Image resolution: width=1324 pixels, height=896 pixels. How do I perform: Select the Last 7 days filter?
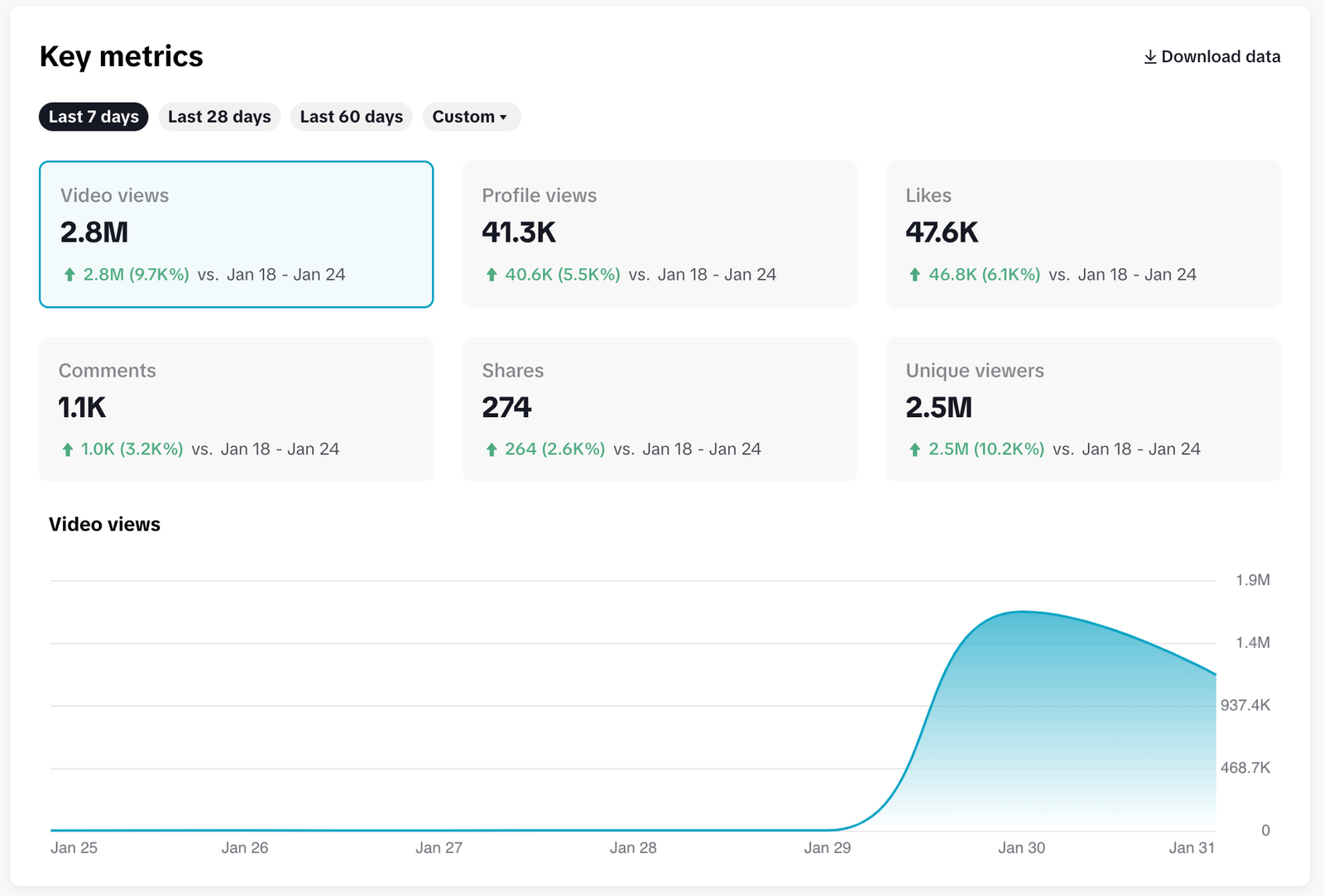tap(94, 117)
